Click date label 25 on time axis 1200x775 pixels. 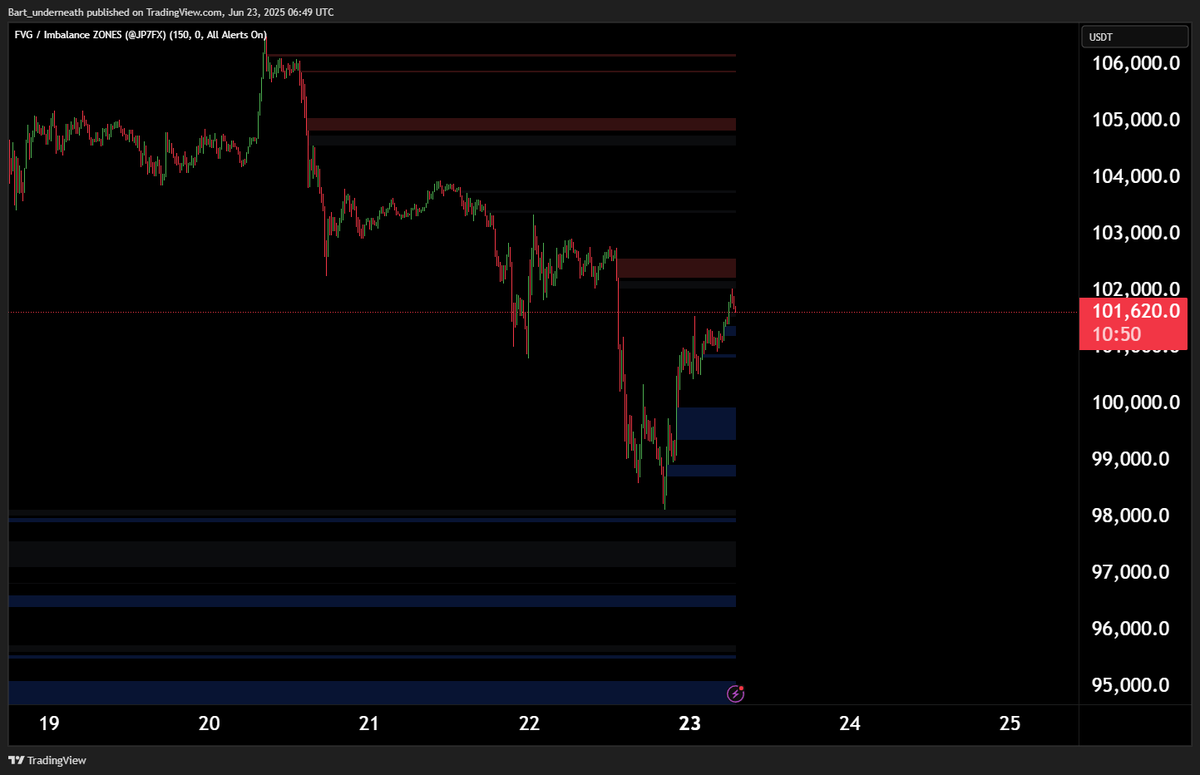(1009, 723)
